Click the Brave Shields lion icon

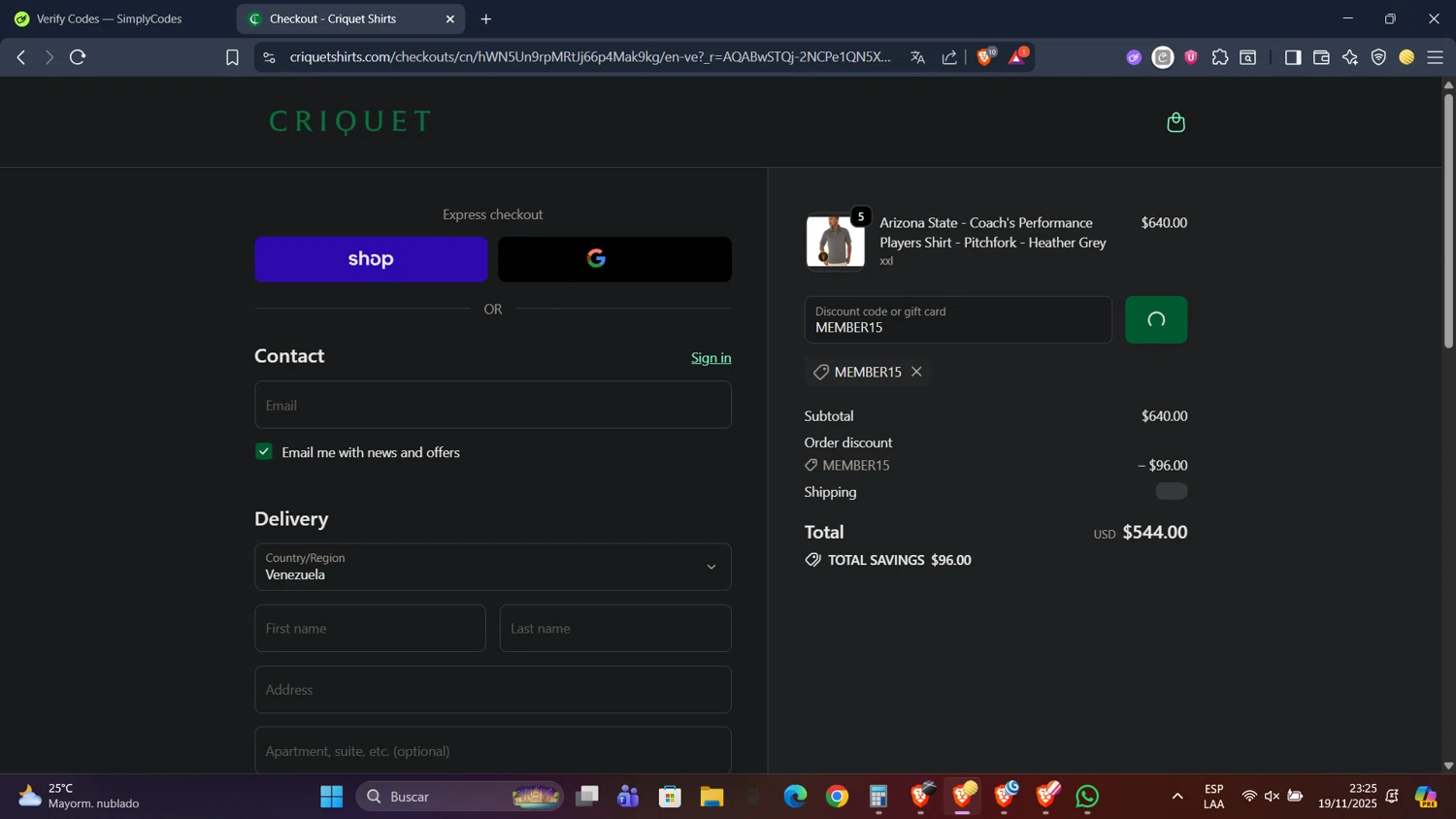click(x=985, y=57)
